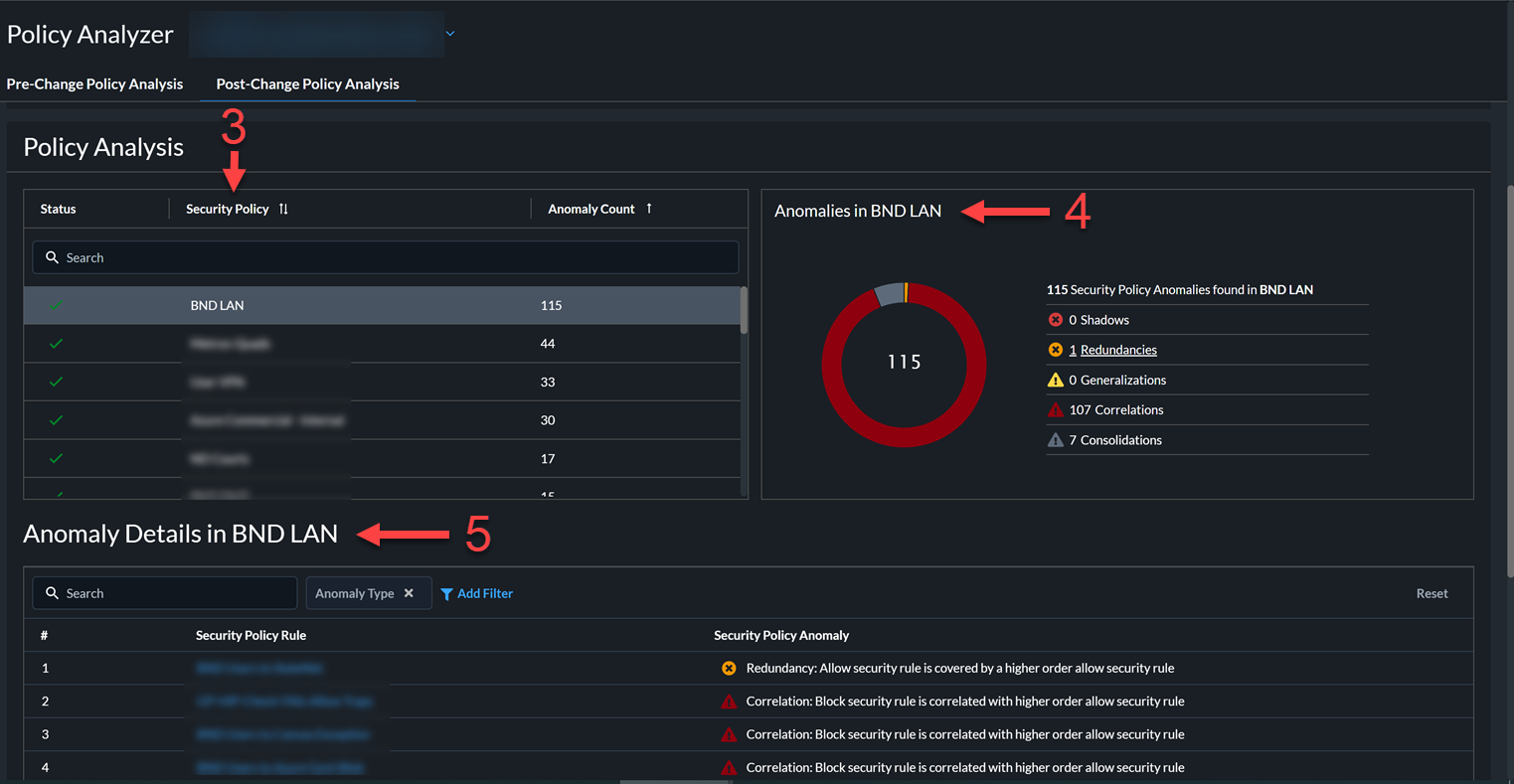Switch to Pre-Change Policy Analysis tab
Image resolution: width=1514 pixels, height=784 pixels.
(x=94, y=84)
